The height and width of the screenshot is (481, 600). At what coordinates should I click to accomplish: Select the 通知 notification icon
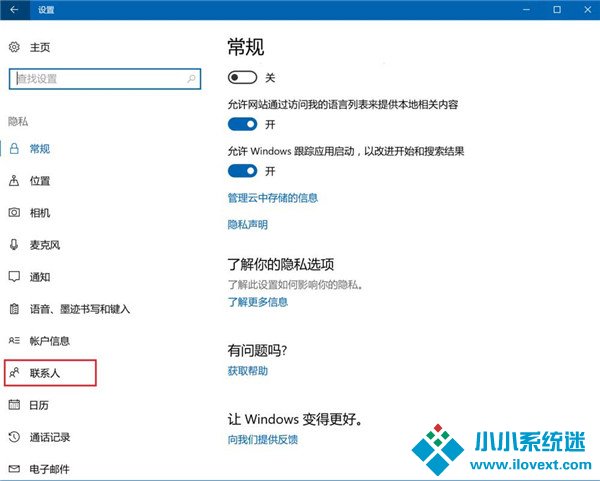(14, 277)
